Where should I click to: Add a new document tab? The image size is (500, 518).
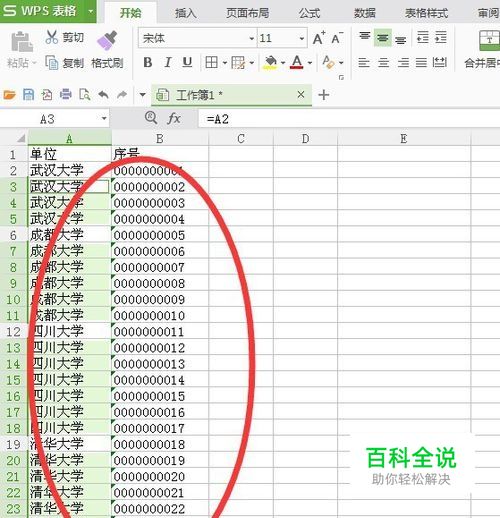coord(324,95)
